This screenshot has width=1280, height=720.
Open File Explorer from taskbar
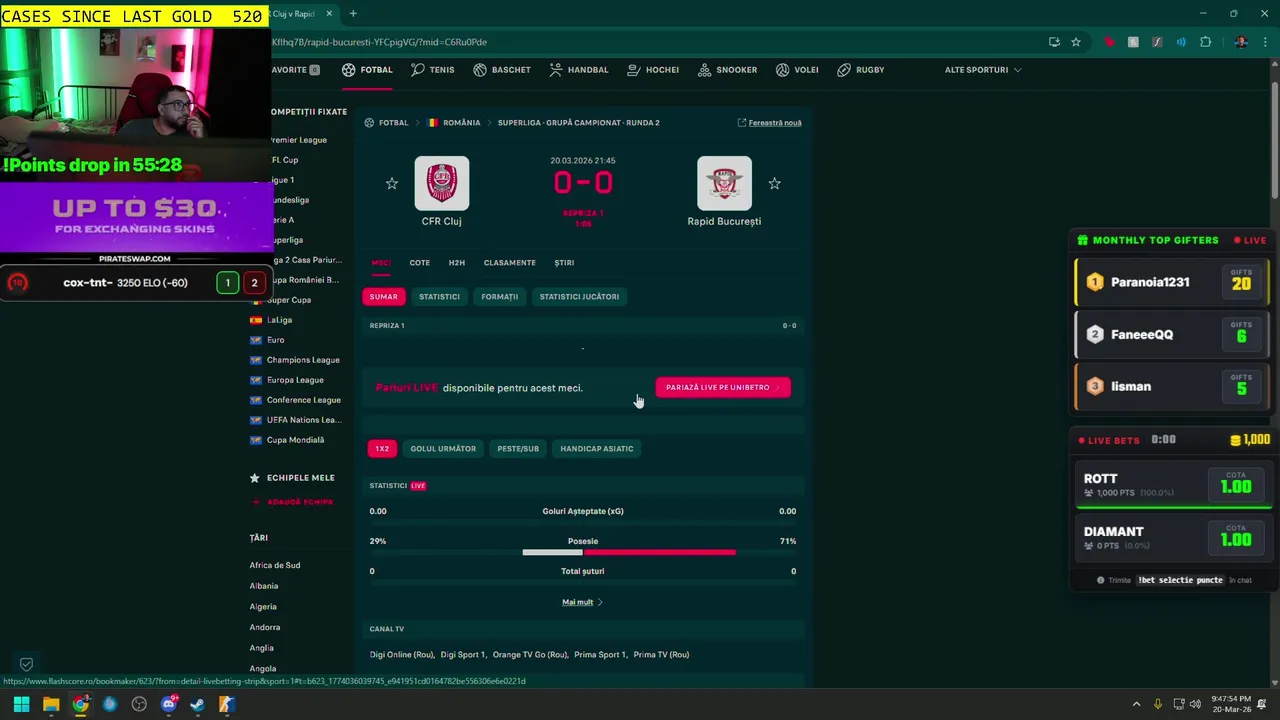coord(51,704)
